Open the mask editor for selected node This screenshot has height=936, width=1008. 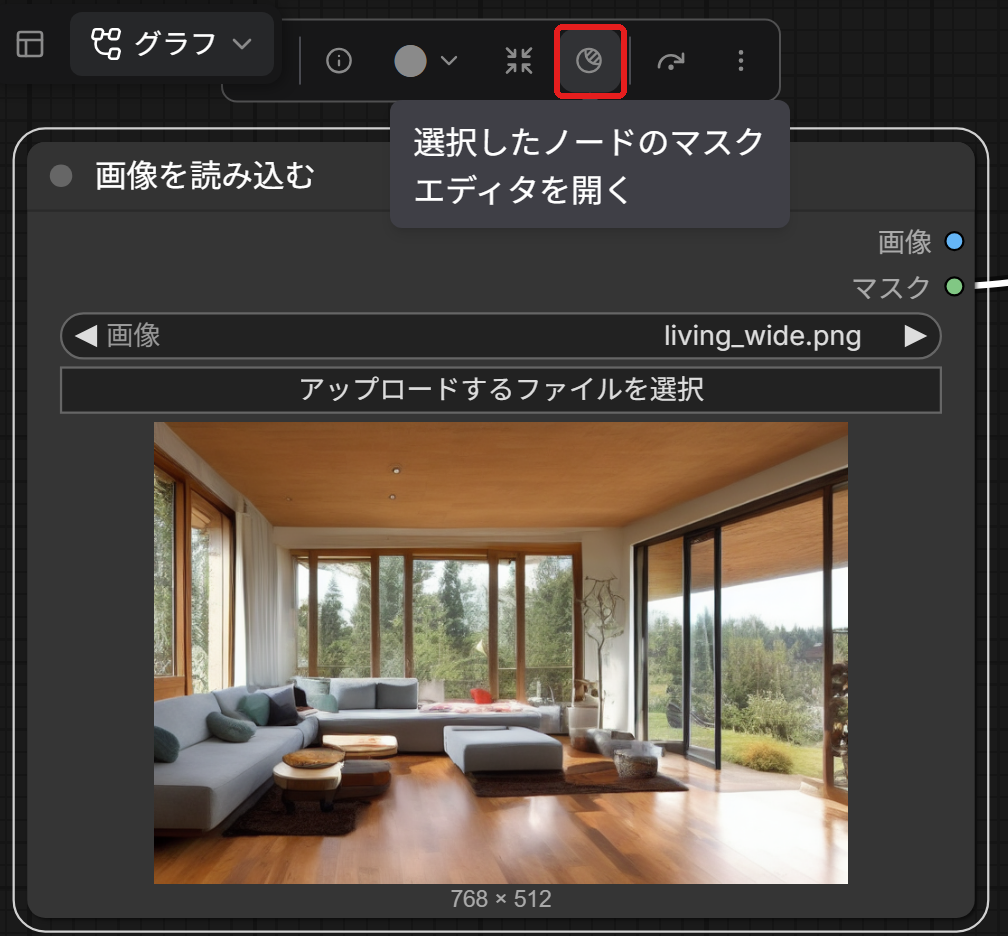click(x=590, y=61)
